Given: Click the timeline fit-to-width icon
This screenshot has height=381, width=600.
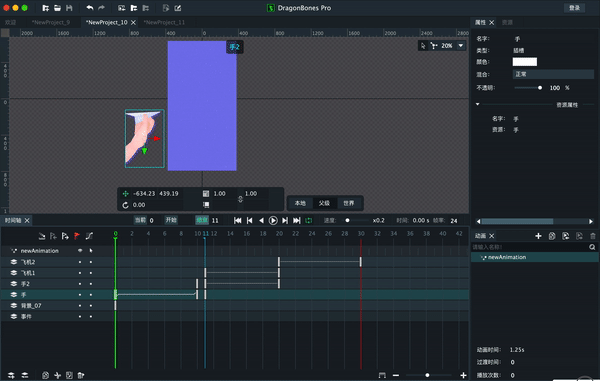Looking at the screenshot, I should point(382,375).
